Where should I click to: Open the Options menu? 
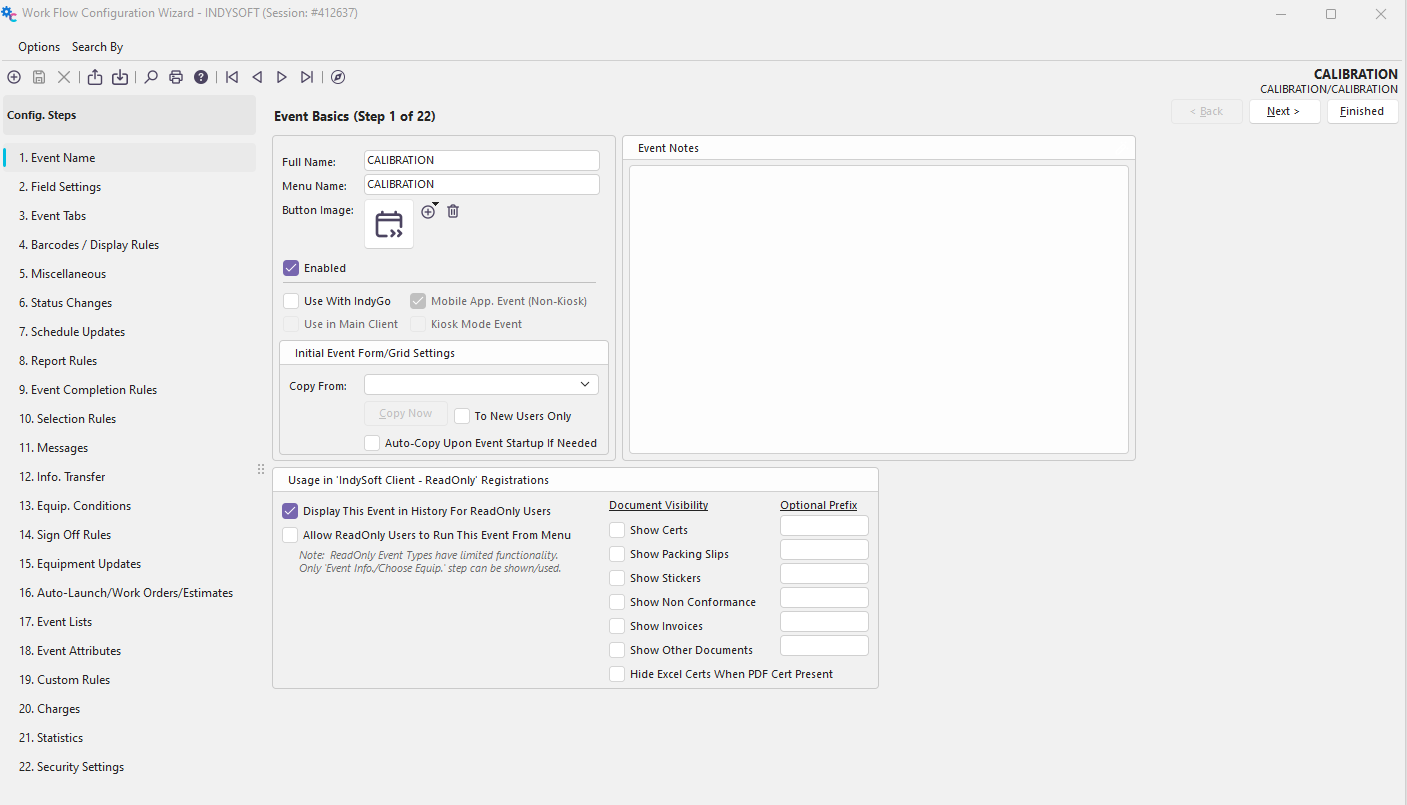[x=39, y=47]
